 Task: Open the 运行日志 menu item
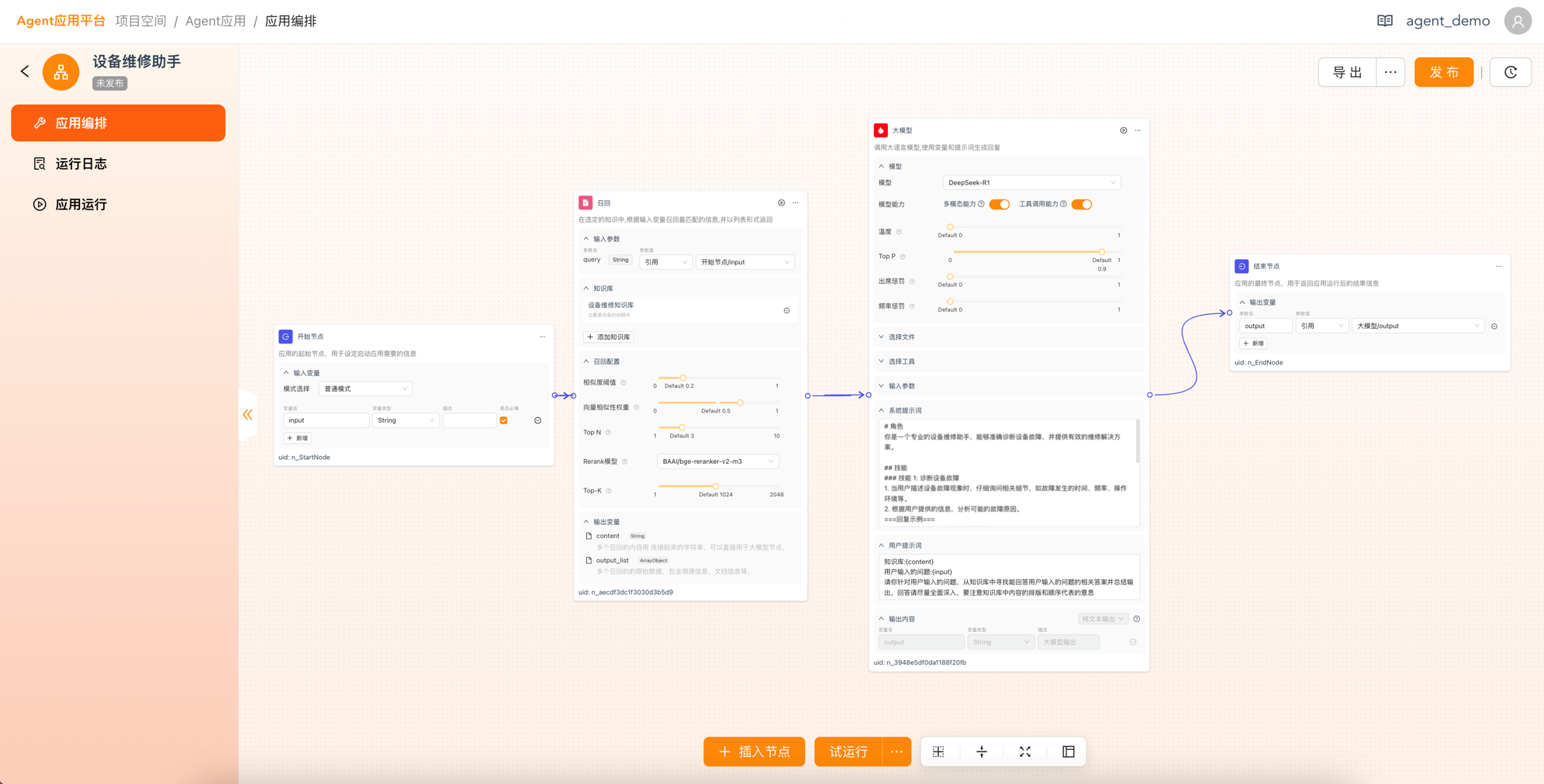[81, 164]
